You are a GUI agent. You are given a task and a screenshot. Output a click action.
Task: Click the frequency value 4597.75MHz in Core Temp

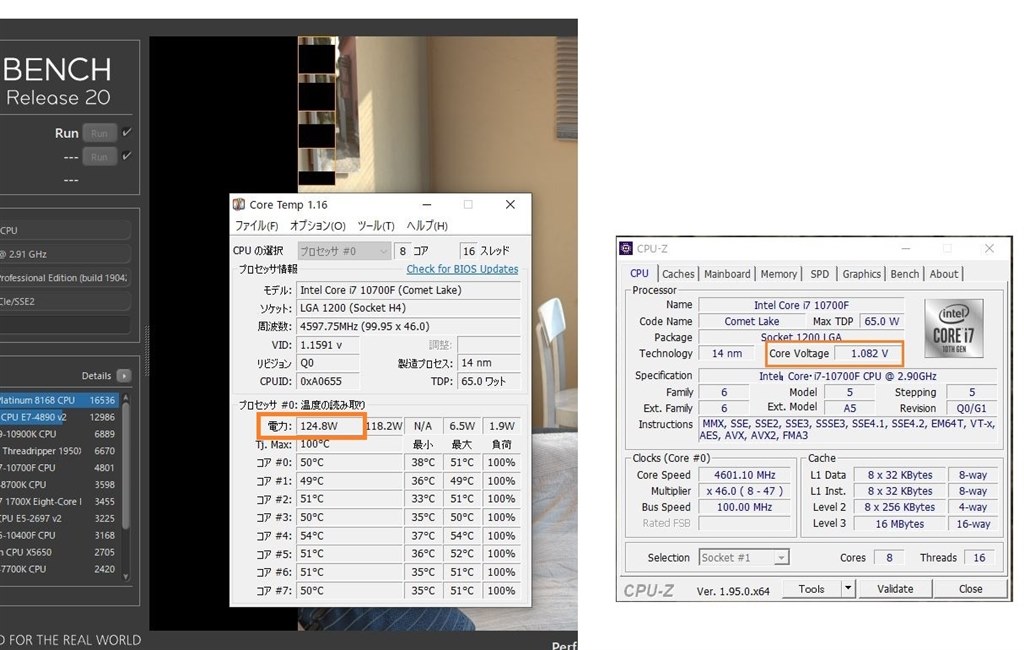pos(408,326)
